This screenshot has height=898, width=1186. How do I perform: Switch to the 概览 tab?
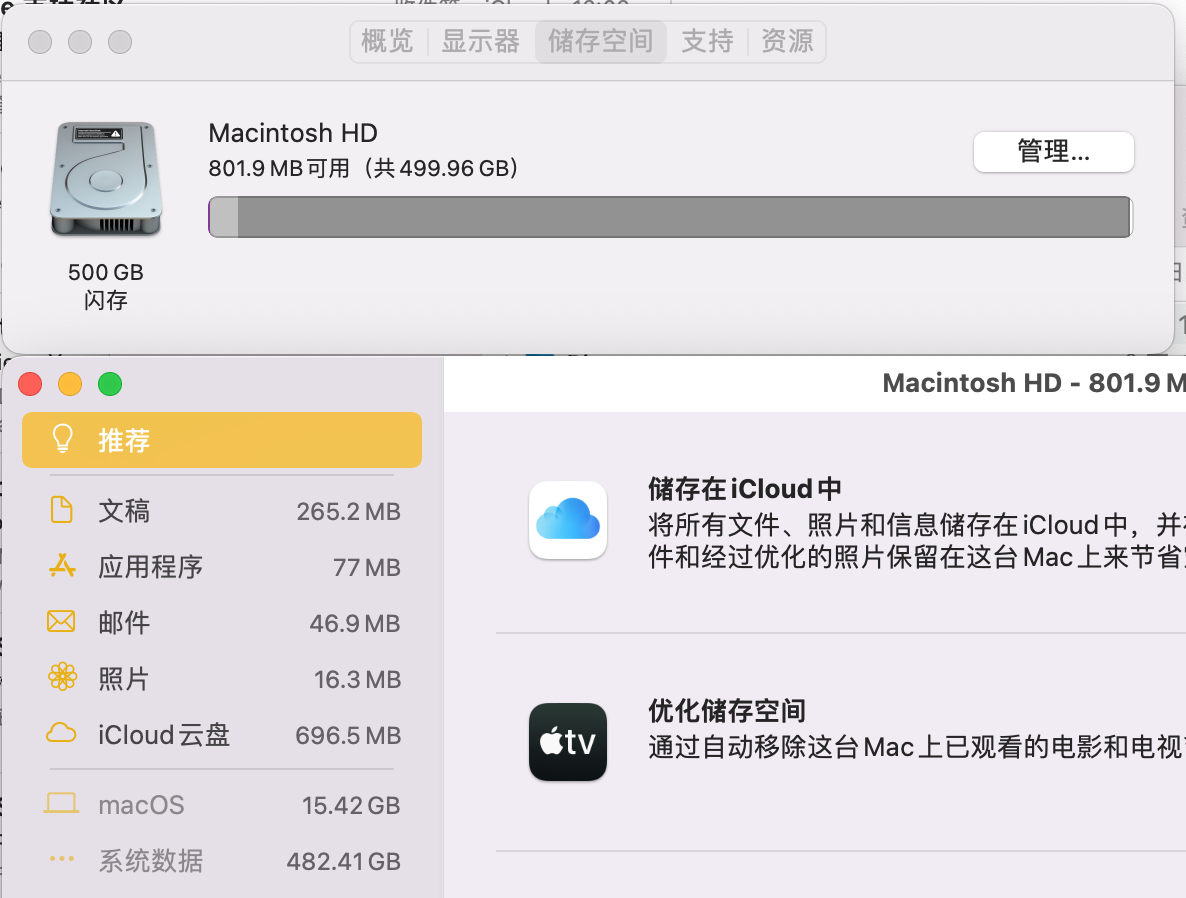click(x=387, y=42)
